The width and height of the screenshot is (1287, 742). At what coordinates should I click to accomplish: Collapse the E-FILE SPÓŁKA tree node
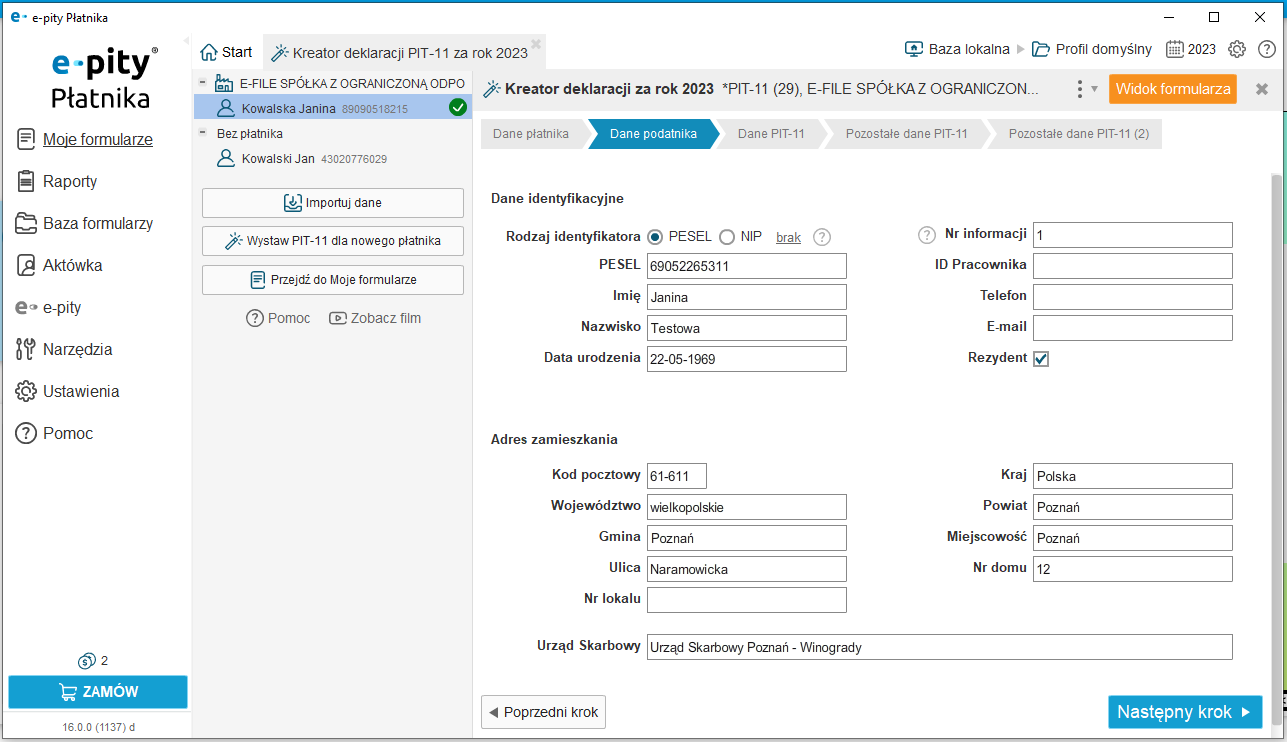[203, 83]
